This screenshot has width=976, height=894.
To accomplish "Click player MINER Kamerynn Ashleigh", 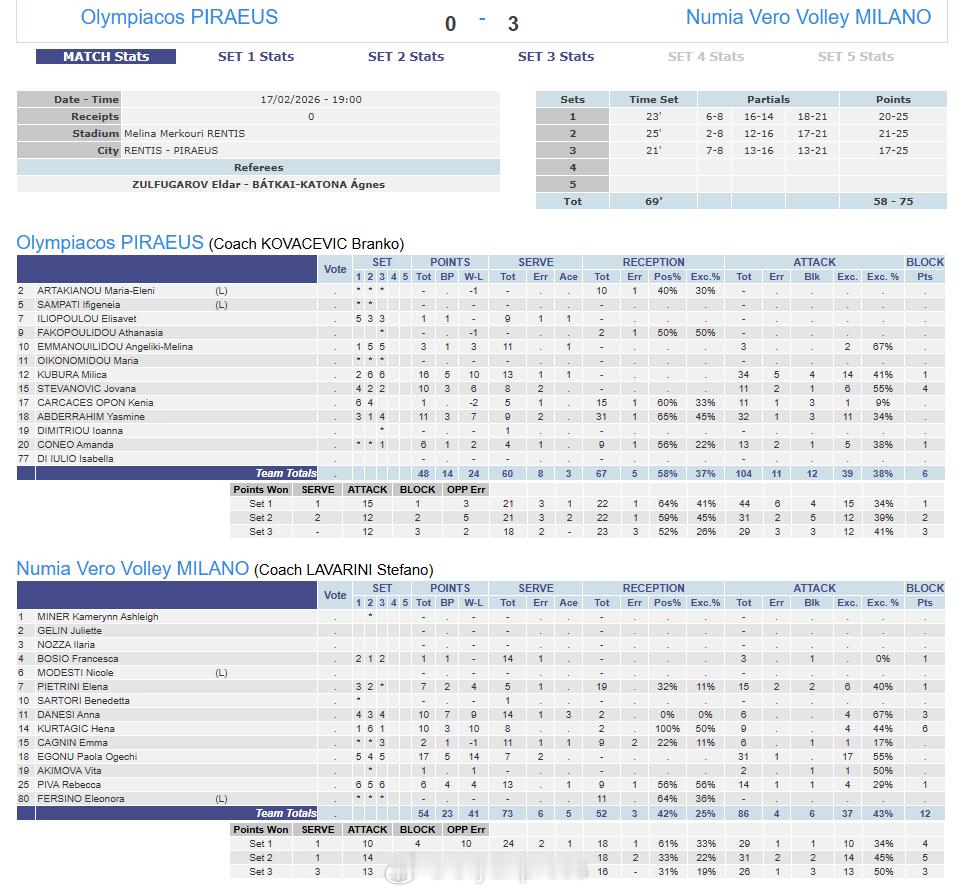I will point(98,616).
